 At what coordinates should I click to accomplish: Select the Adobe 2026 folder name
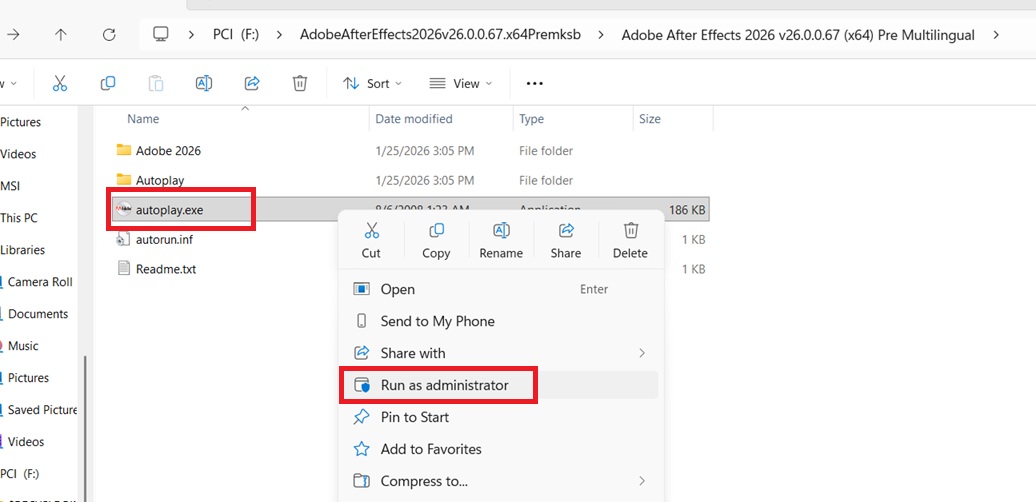pyautogui.click(x=168, y=151)
